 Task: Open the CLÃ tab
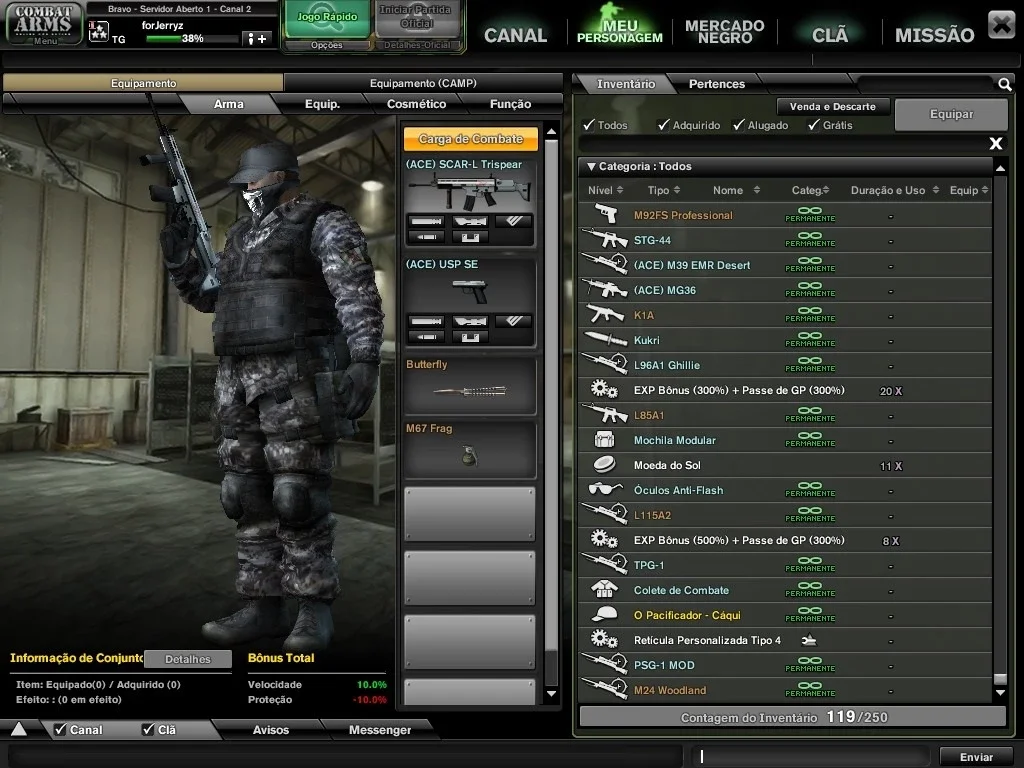[x=829, y=35]
